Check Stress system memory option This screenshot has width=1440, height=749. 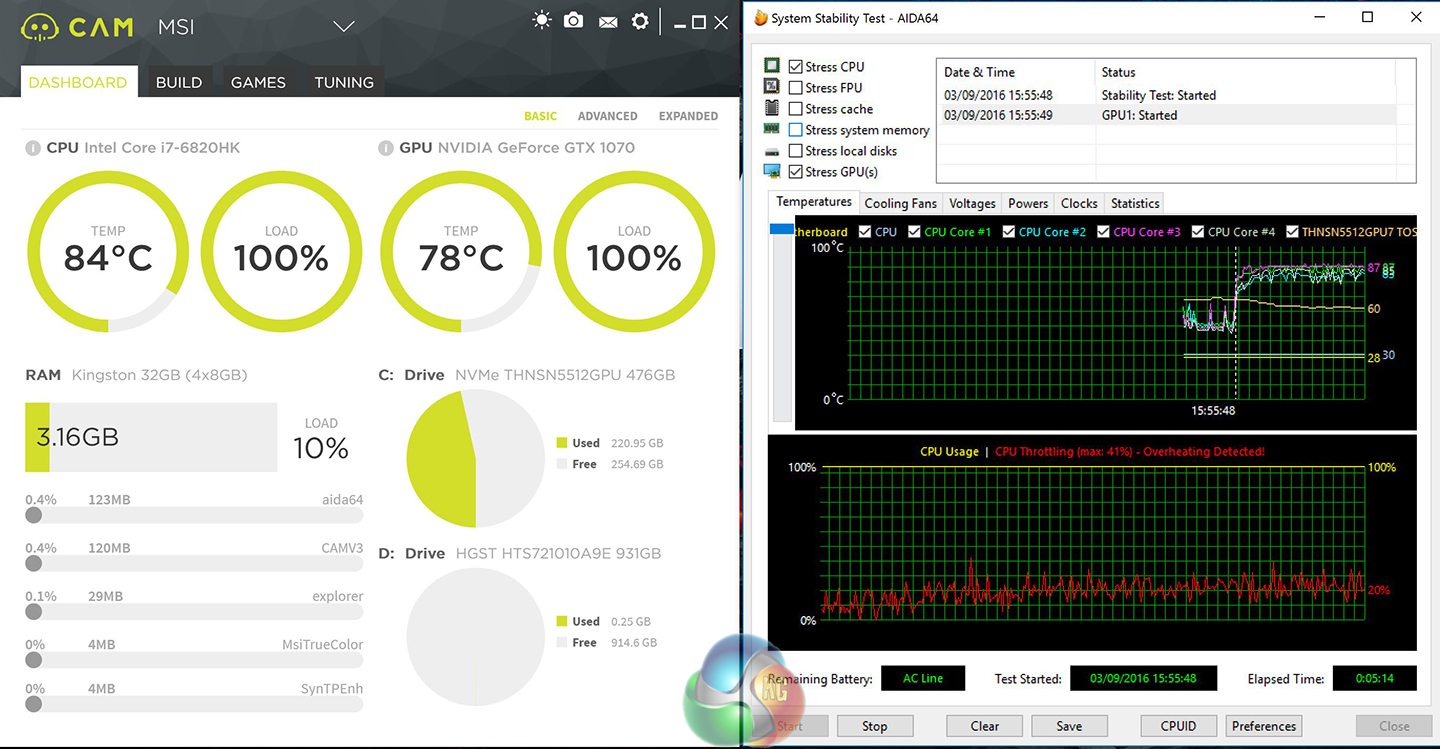pos(796,130)
